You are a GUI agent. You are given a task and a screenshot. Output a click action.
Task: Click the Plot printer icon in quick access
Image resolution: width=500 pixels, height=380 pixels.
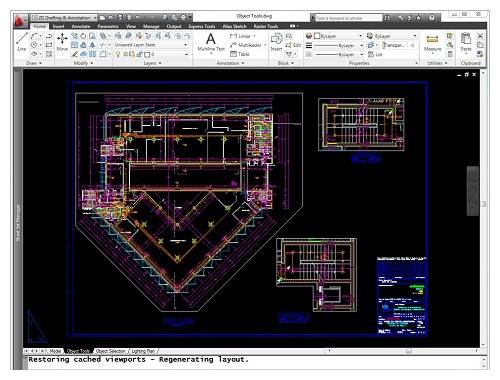(183, 17)
